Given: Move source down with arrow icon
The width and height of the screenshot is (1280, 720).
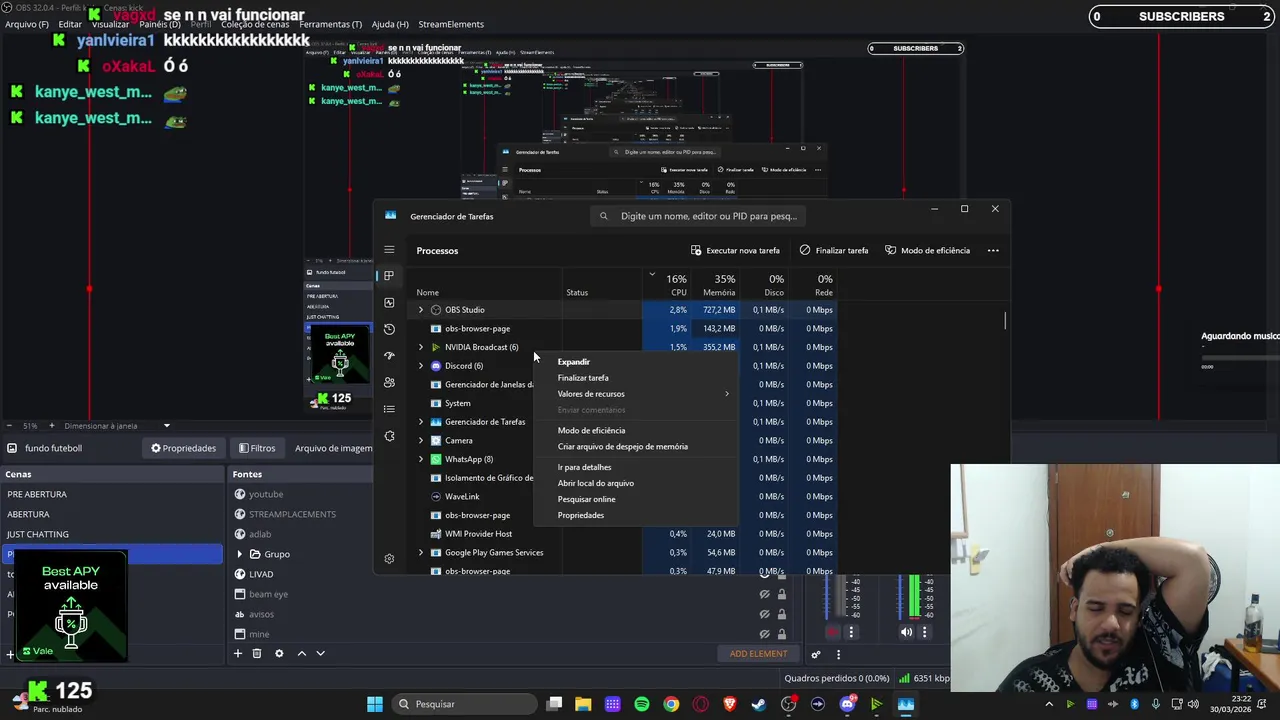Looking at the screenshot, I should (x=320, y=653).
